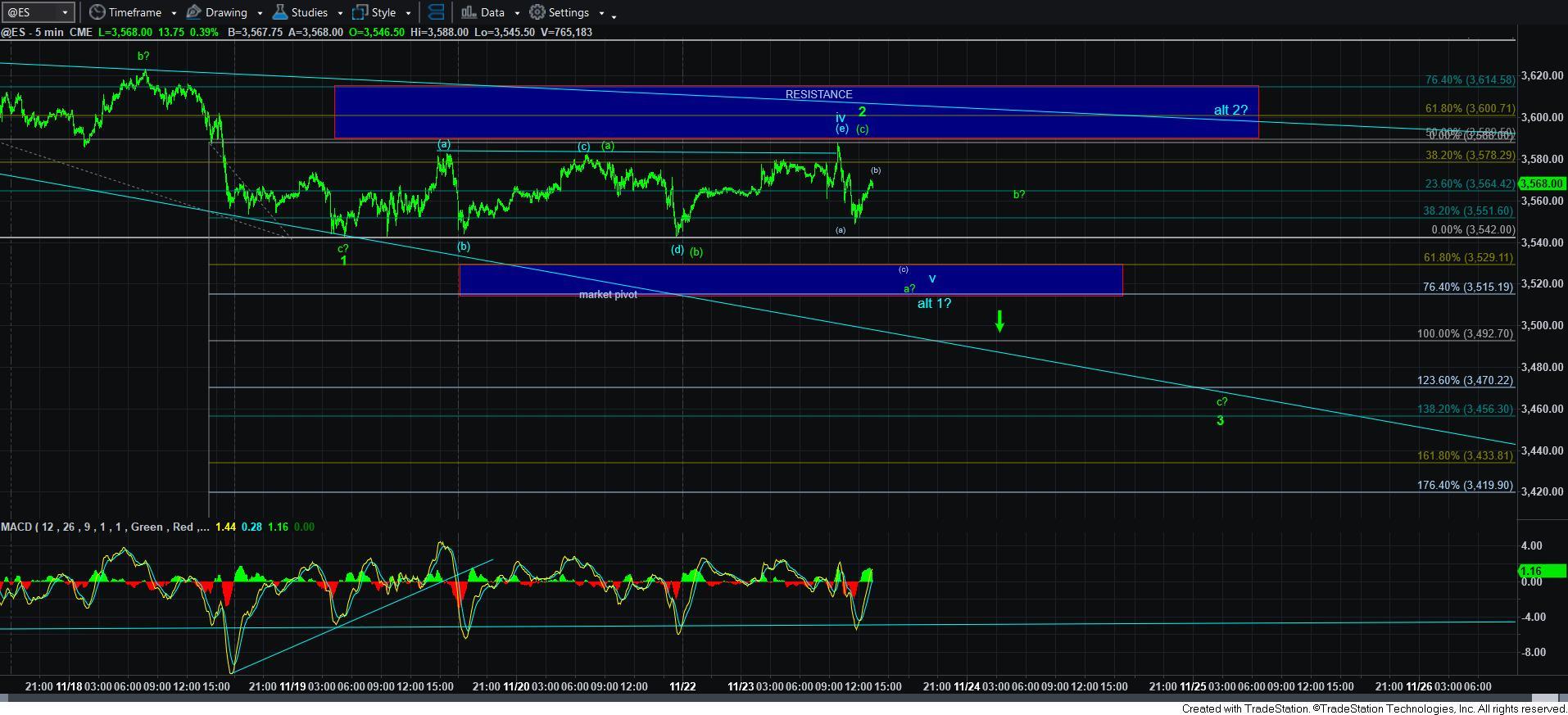This screenshot has width=1568, height=715.
Task: Click the Settings gear icon
Action: [x=537, y=12]
